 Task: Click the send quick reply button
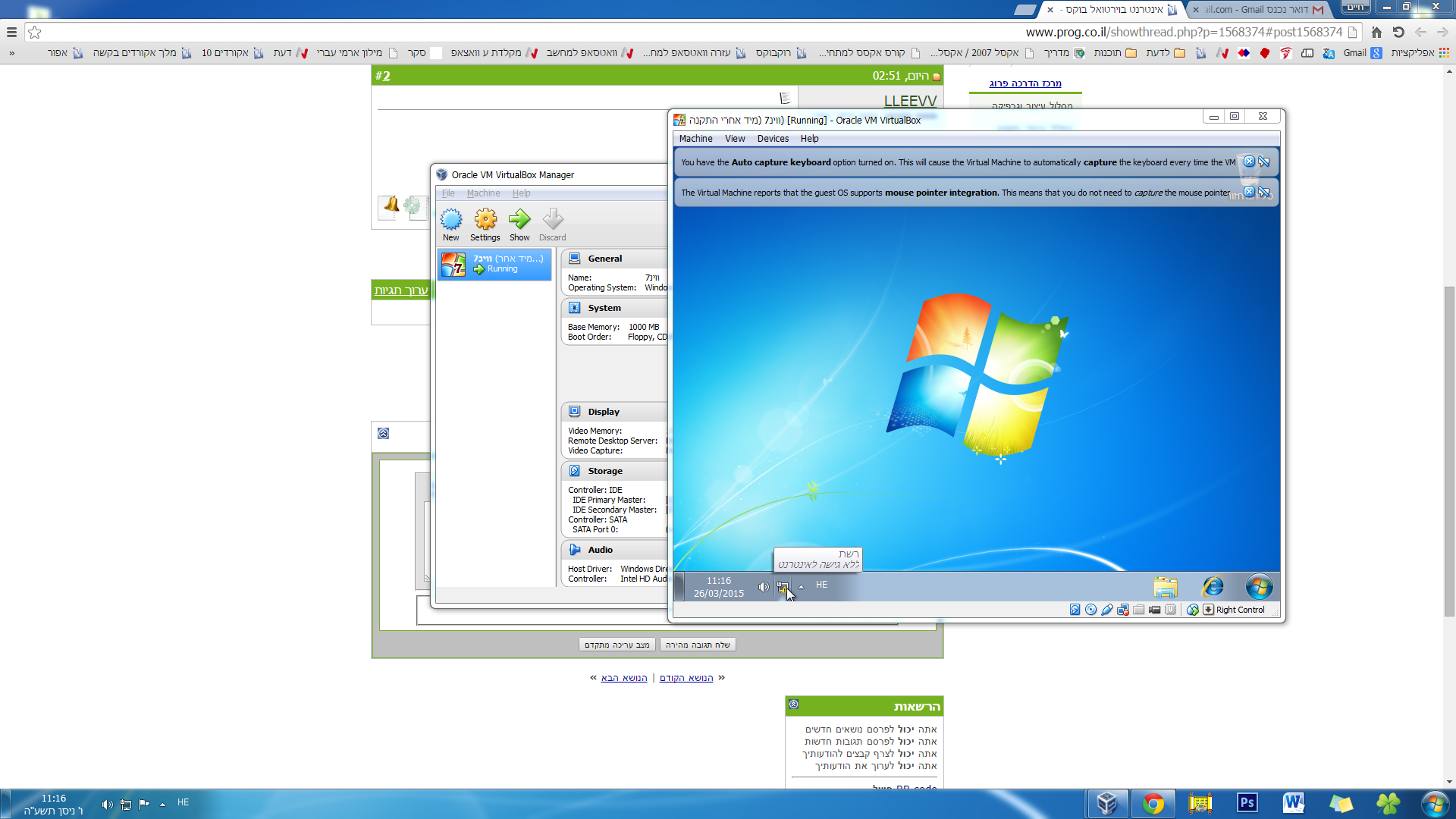pos(698,645)
